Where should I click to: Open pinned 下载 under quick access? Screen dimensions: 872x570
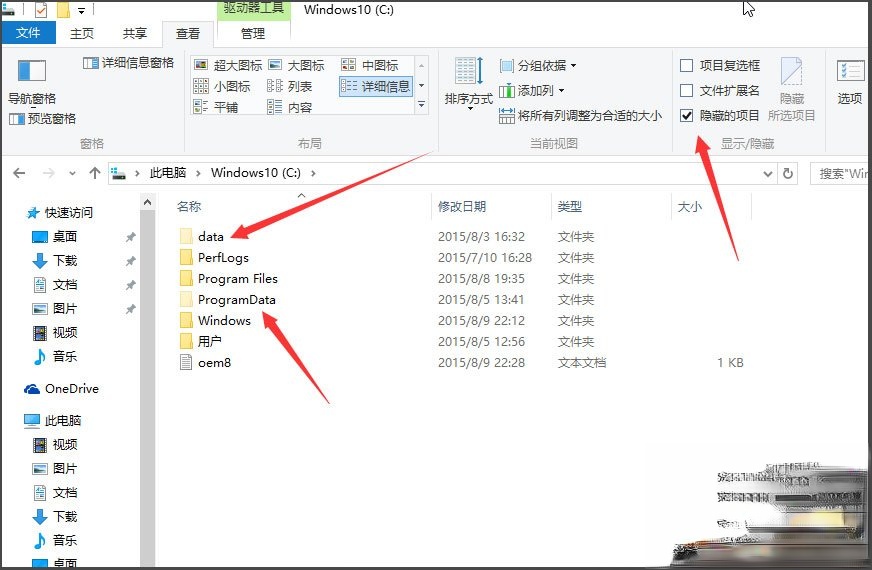[x=65, y=260]
